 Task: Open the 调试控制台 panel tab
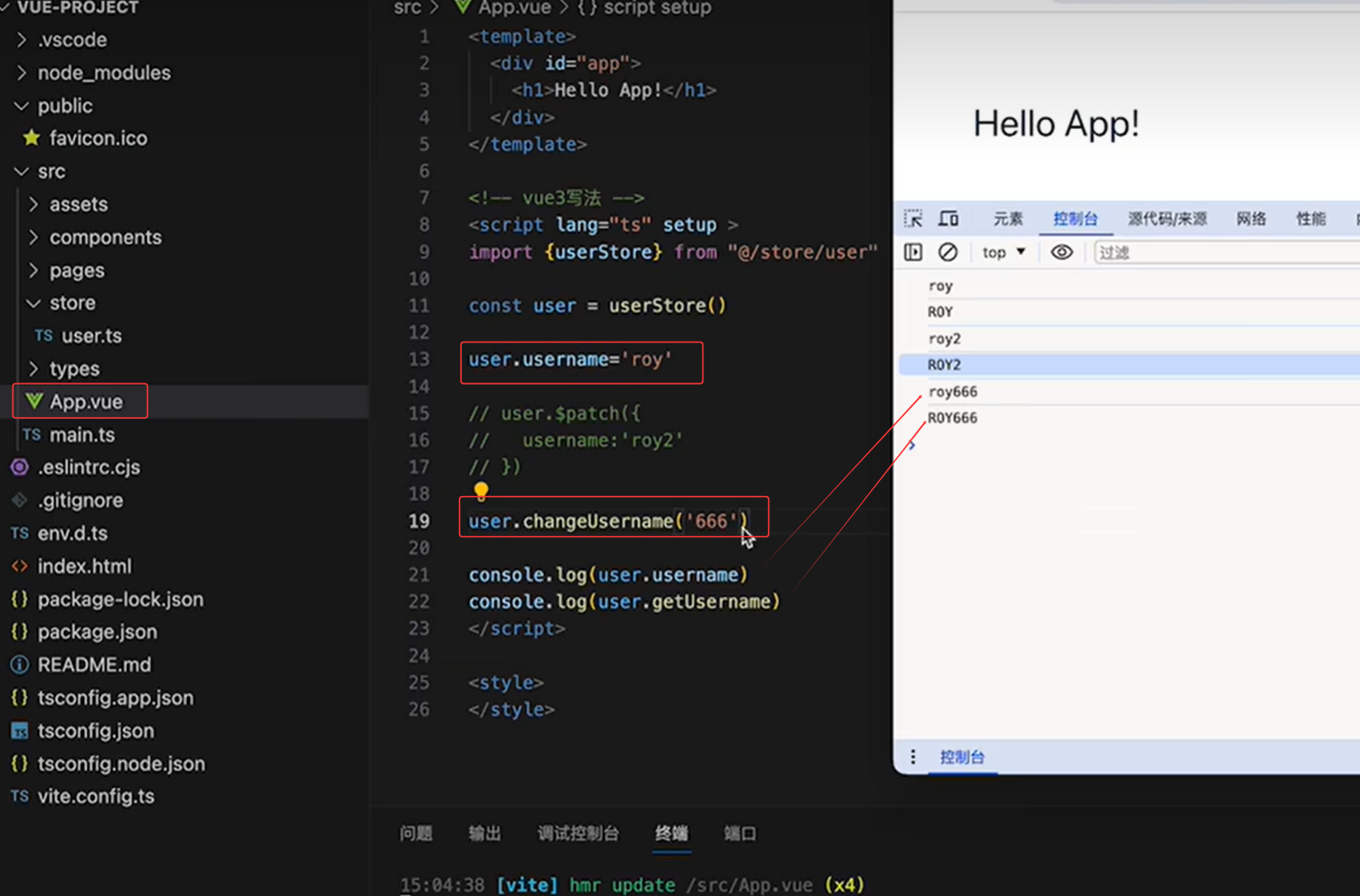coord(578,834)
